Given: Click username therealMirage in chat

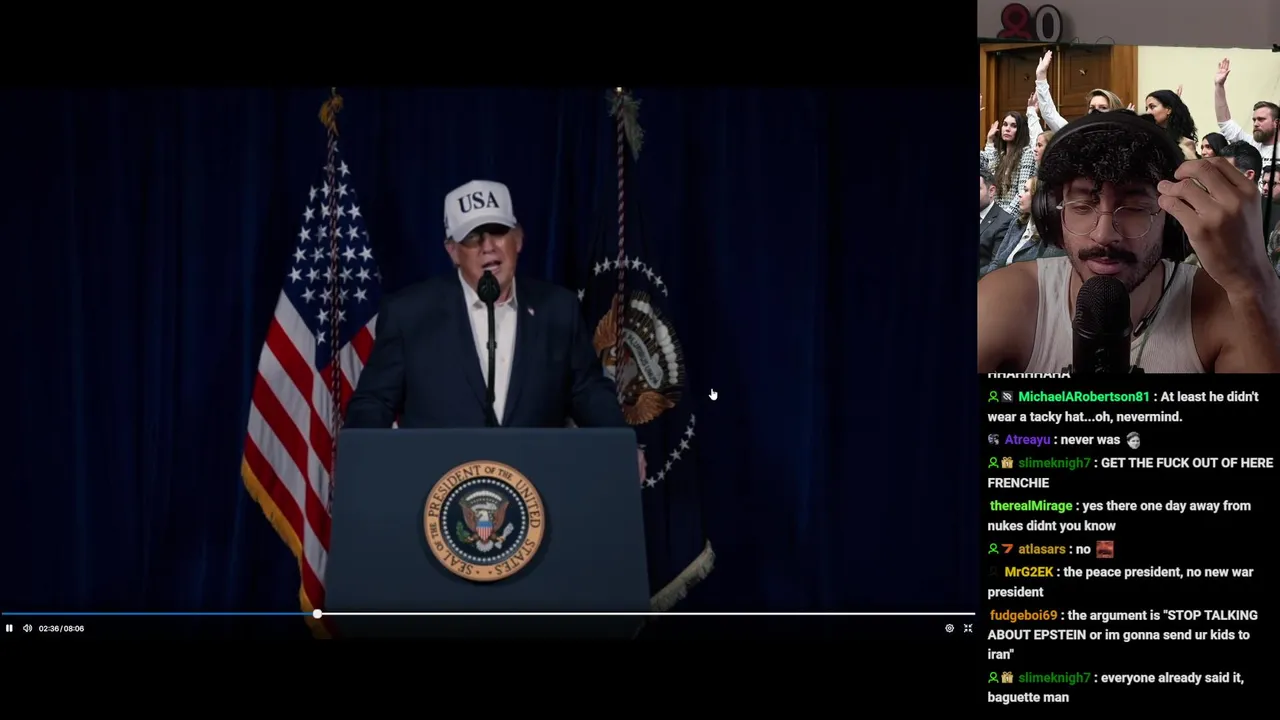Looking at the screenshot, I should point(1030,506).
